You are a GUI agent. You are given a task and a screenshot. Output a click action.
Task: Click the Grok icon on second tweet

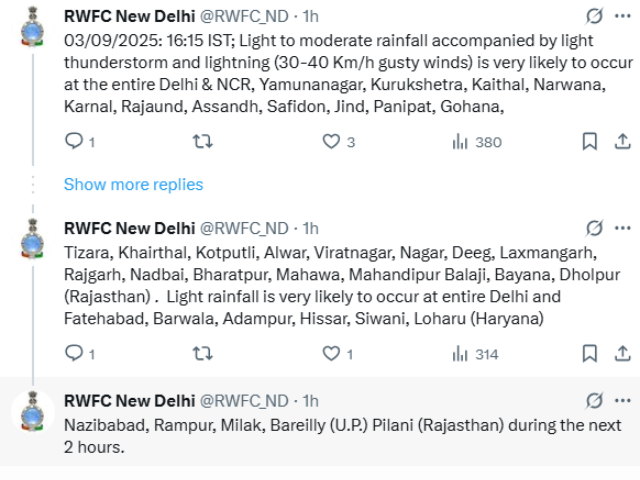pyautogui.click(x=594, y=228)
